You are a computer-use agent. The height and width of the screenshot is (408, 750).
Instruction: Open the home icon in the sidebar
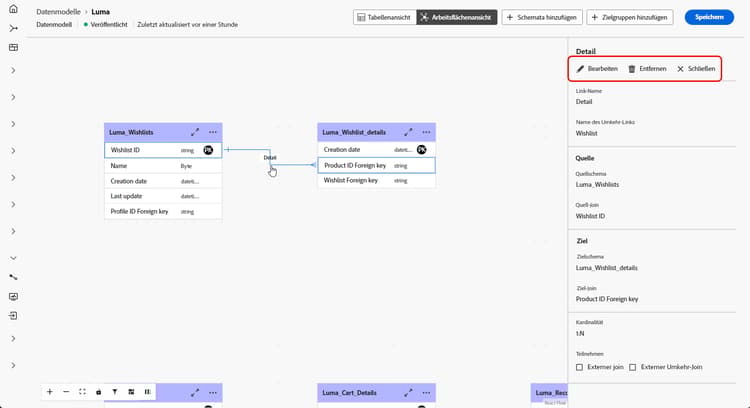[x=13, y=9]
